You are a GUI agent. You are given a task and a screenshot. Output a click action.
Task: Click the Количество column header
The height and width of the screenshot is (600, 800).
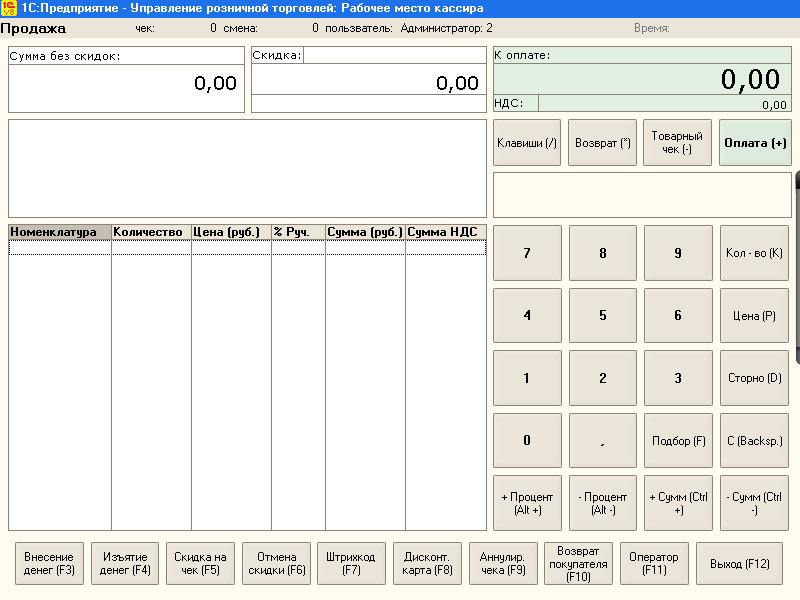(x=152, y=232)
